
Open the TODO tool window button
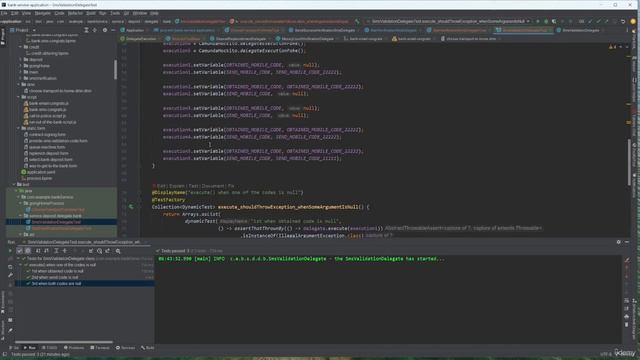tap(50, 348)
